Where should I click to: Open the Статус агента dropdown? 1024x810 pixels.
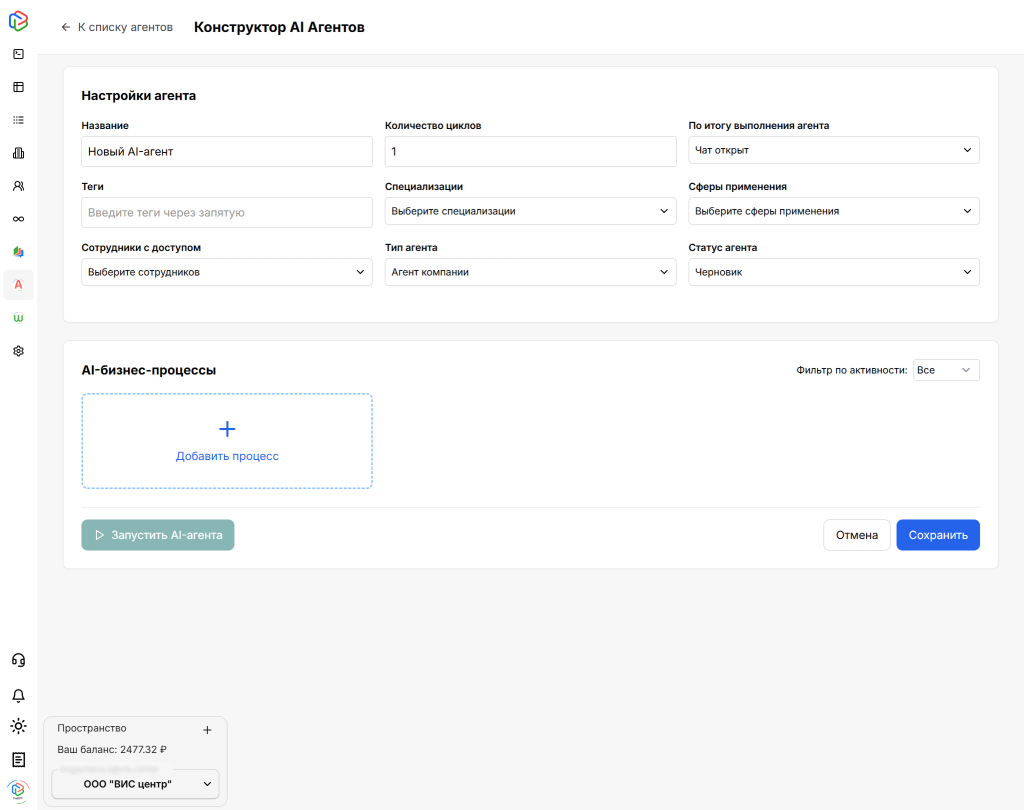pyautogui.click(x=833, y=272)
